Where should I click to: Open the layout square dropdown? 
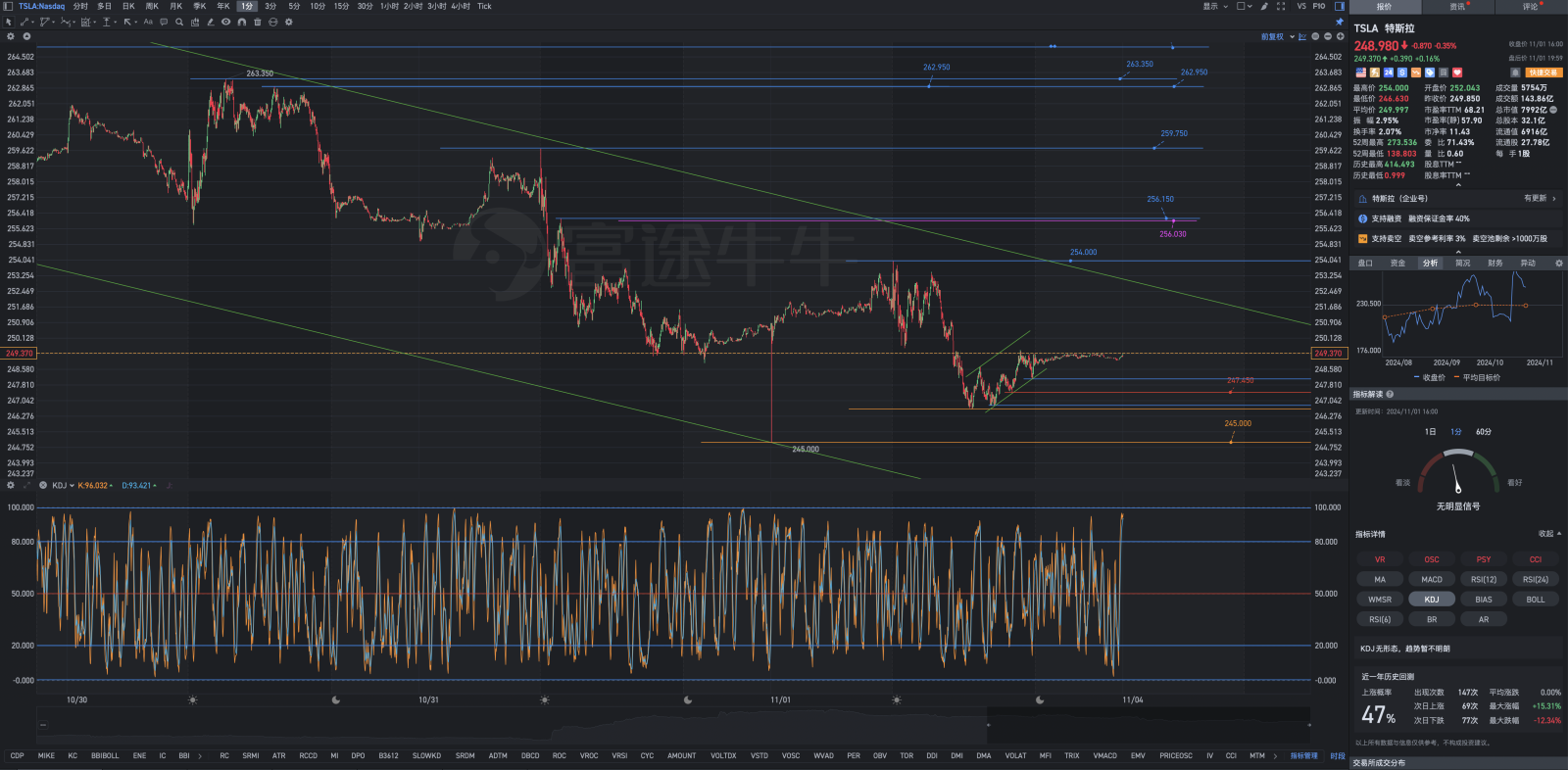click(1245, 6)
